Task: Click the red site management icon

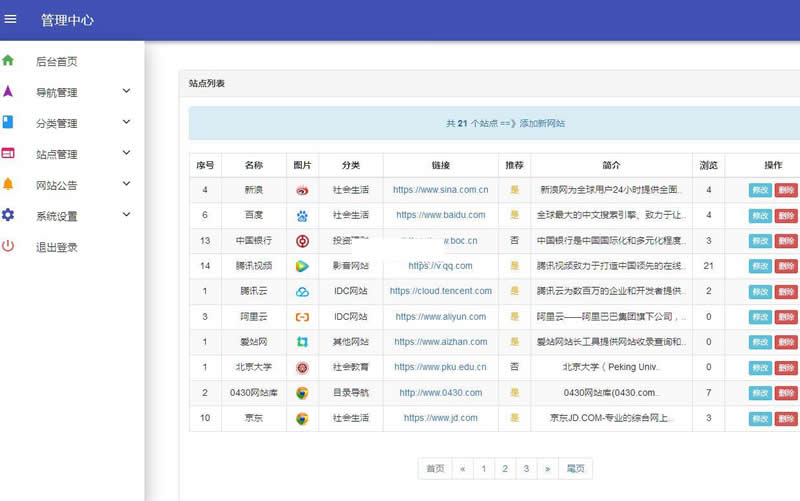Action: [x=8, y=154]
